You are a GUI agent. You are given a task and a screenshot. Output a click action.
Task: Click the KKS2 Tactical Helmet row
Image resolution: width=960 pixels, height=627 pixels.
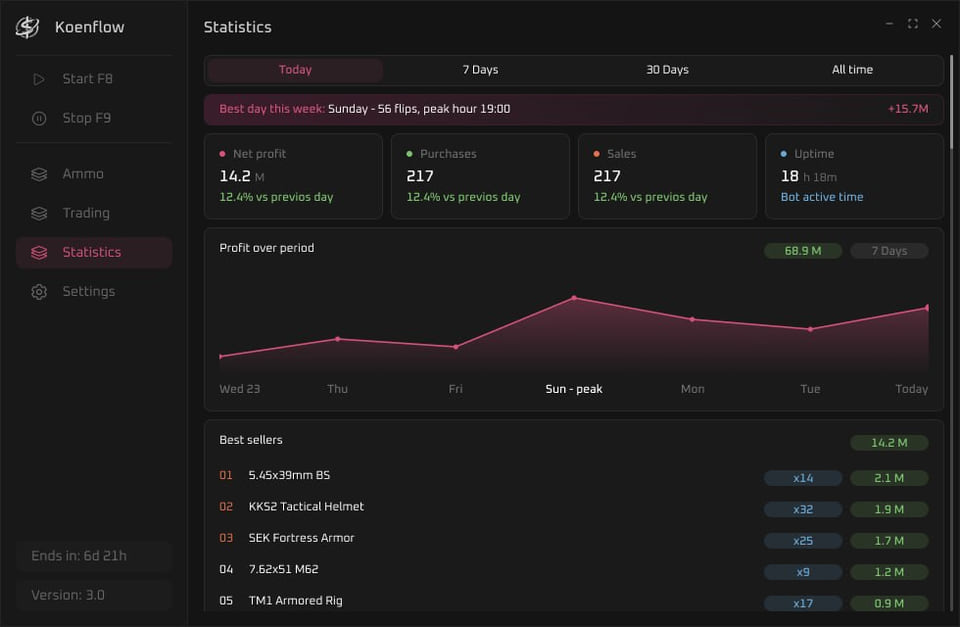point(574,508)
